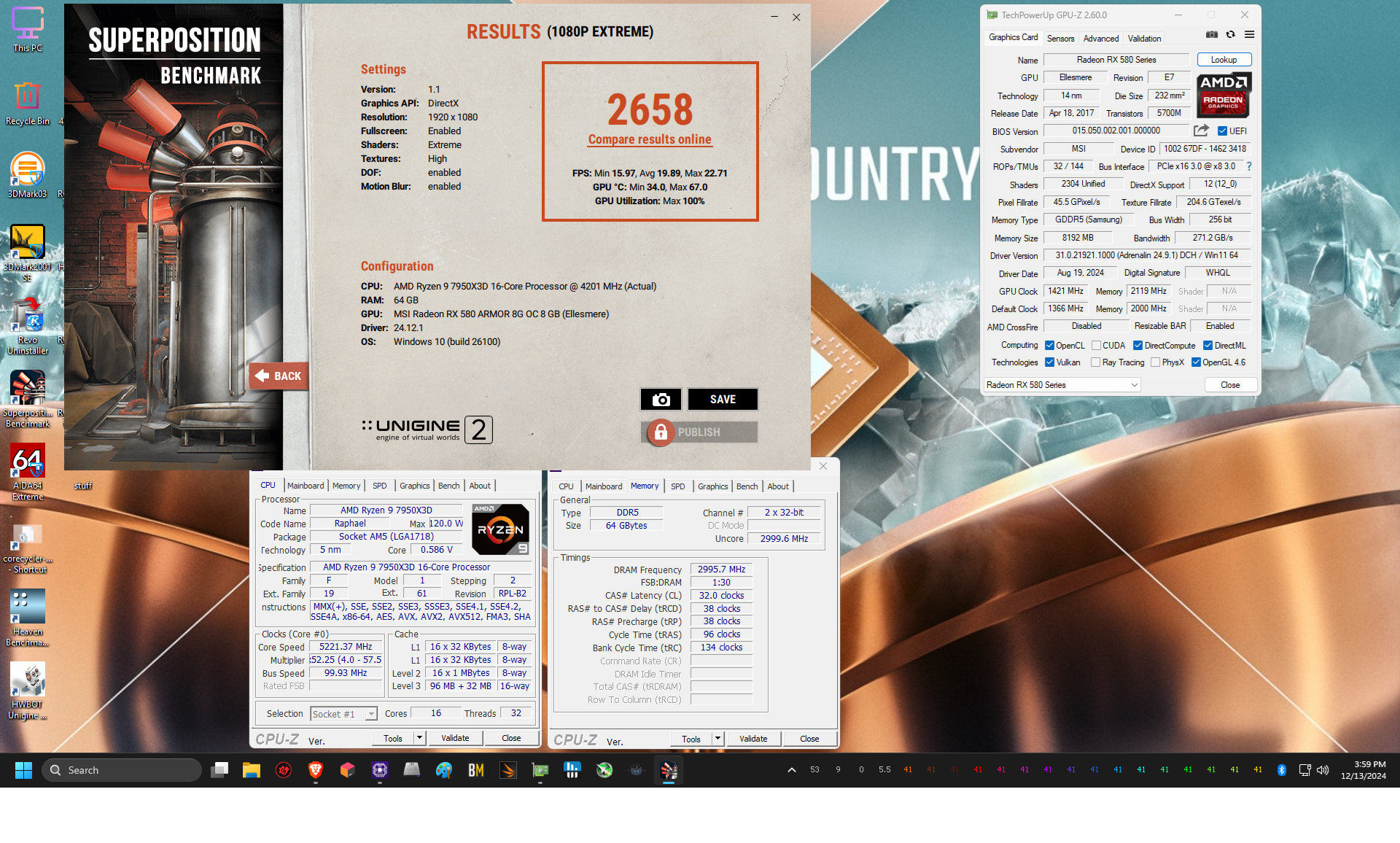Open SPD tab in left CPU-Z window
This screenshot has width=1400, height=843.
[x=379, y=486]
